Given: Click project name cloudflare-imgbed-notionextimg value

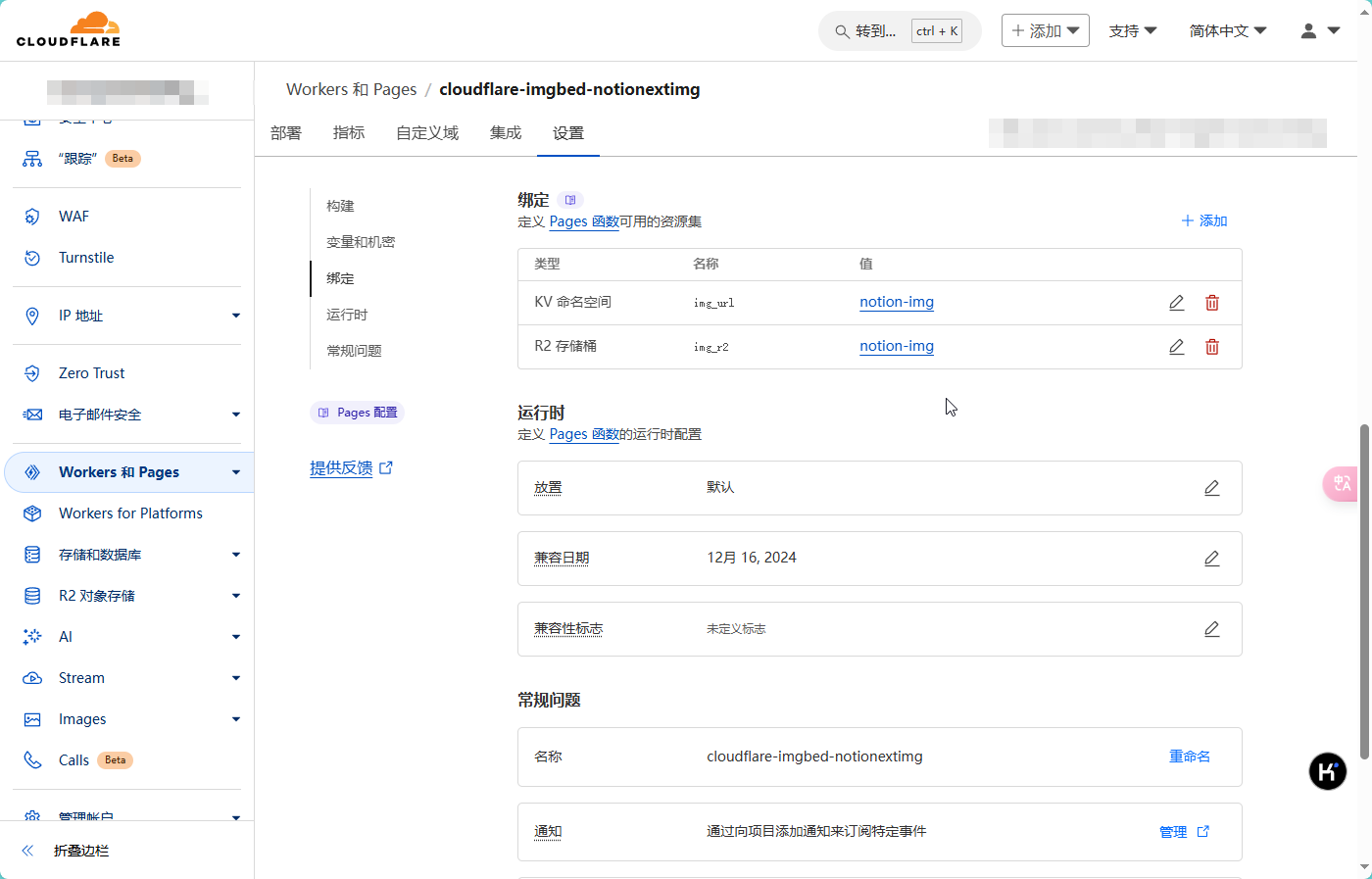Looking at the screenshot, I should pyautogui.click(x=814, y=757).
